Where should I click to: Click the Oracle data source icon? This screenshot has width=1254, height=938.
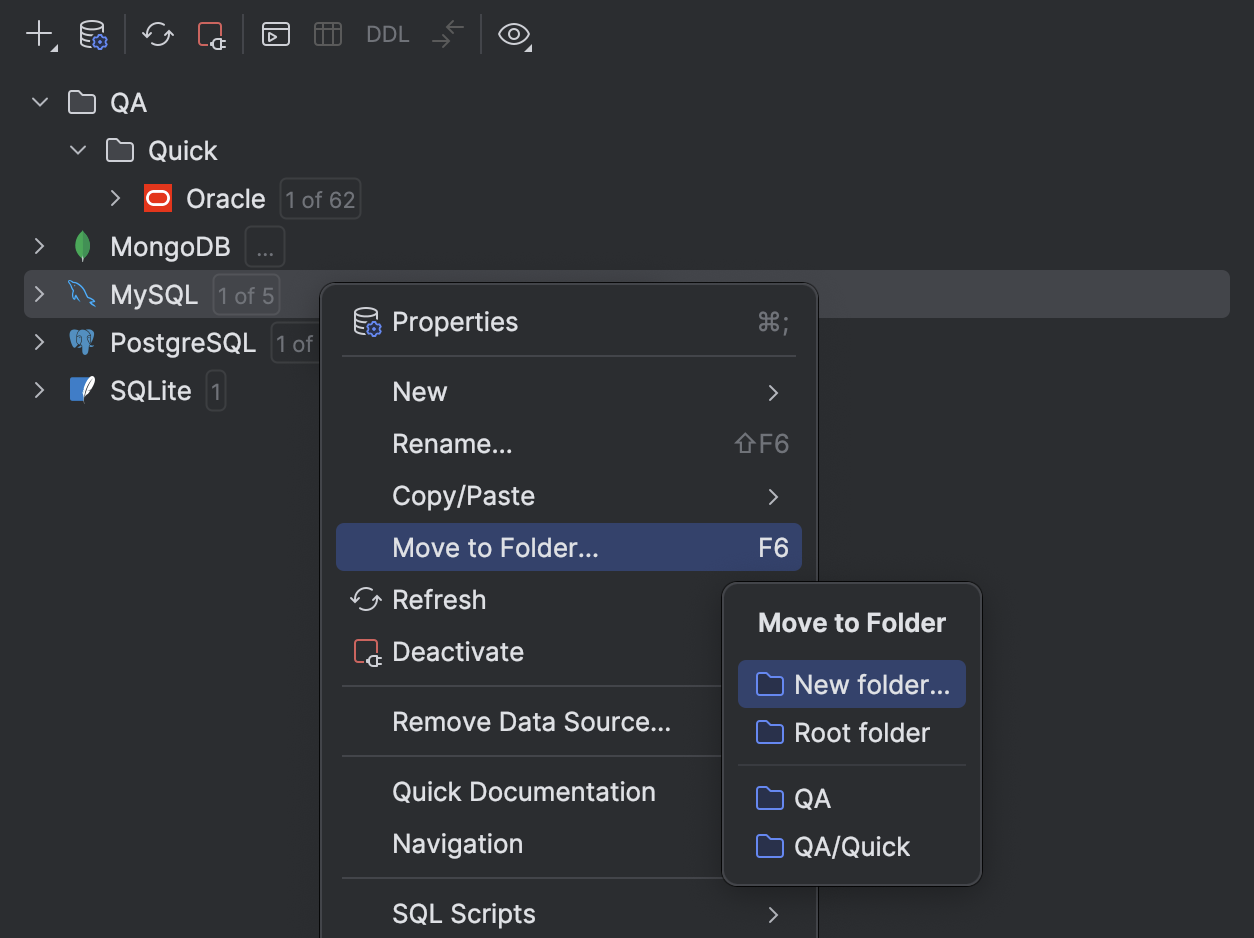(157, 198)
